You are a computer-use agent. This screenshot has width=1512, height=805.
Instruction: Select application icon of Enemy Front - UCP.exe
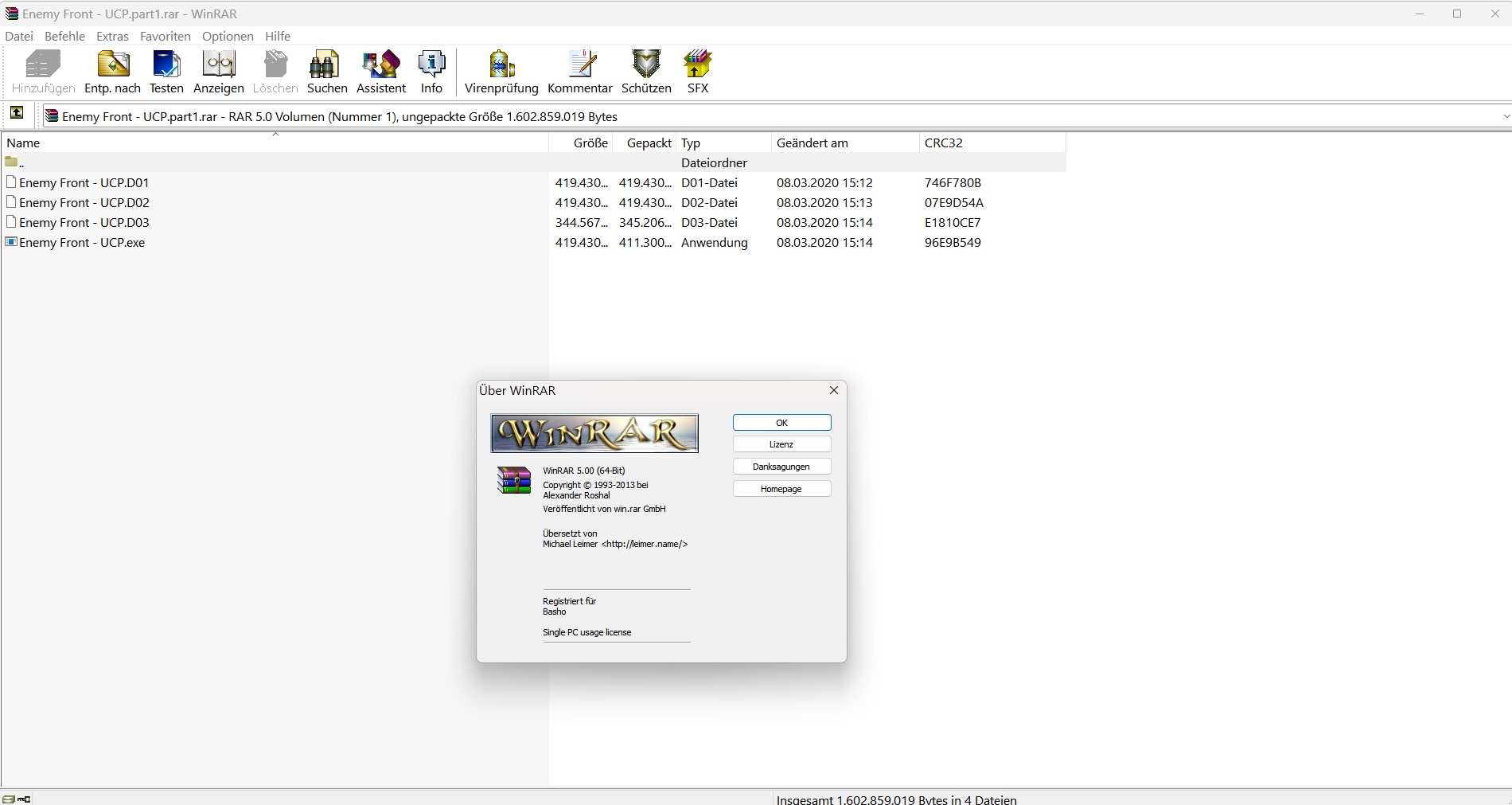point(11,242)
